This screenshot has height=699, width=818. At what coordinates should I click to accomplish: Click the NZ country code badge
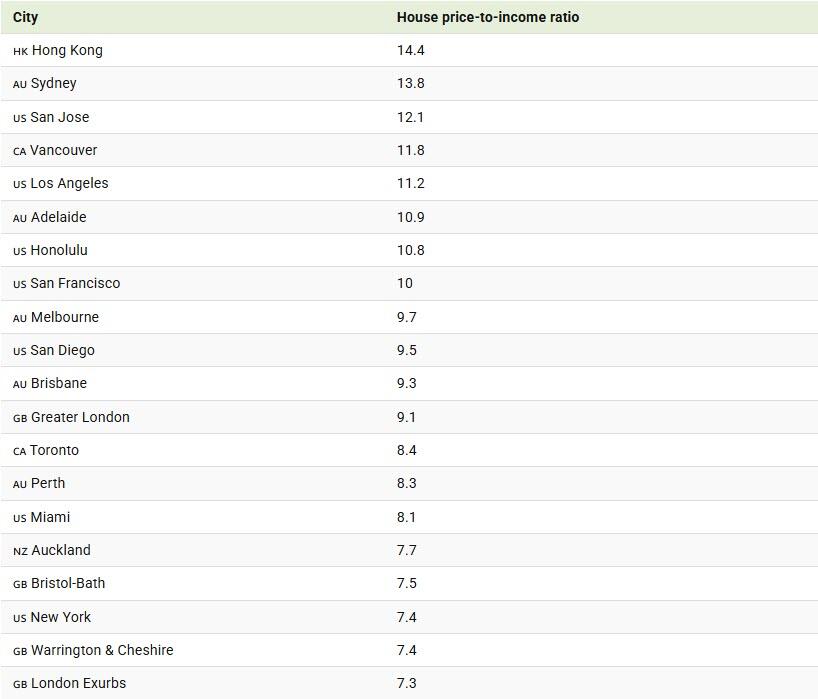point(20,551)
